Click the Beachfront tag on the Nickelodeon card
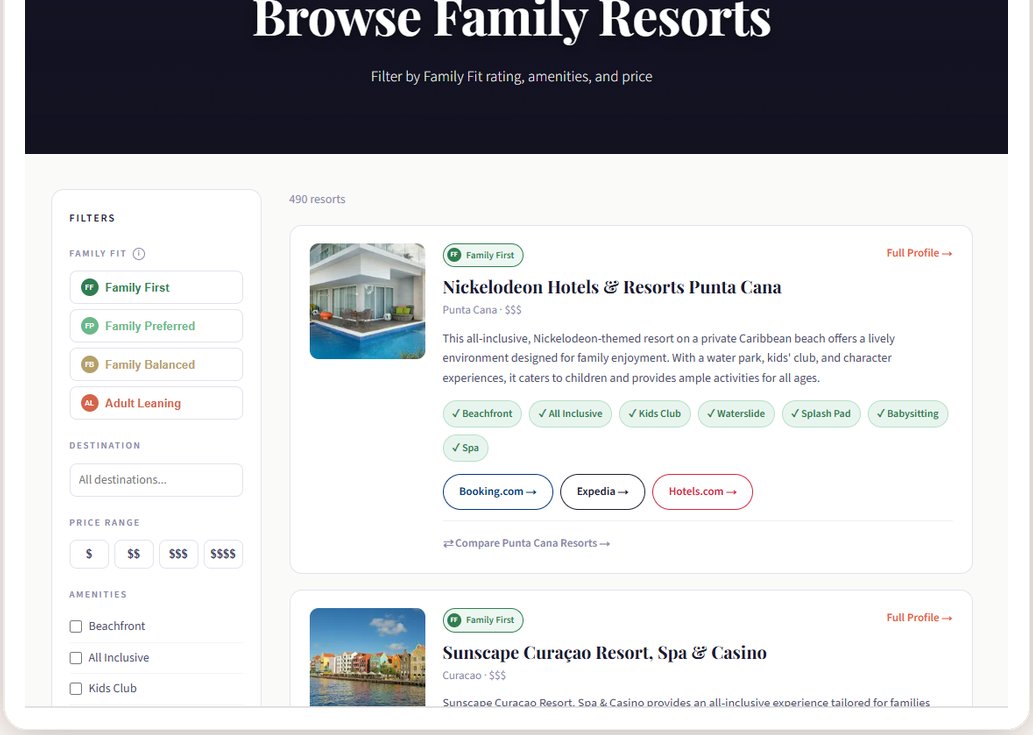1033x735 pixels. coord(482,414)
